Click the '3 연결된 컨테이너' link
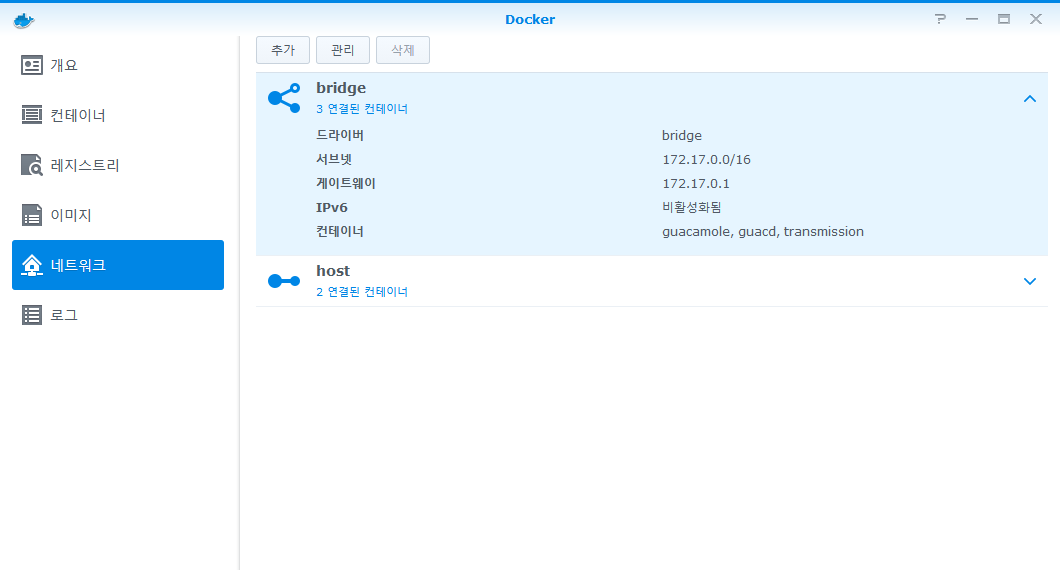 coord(362,109)
